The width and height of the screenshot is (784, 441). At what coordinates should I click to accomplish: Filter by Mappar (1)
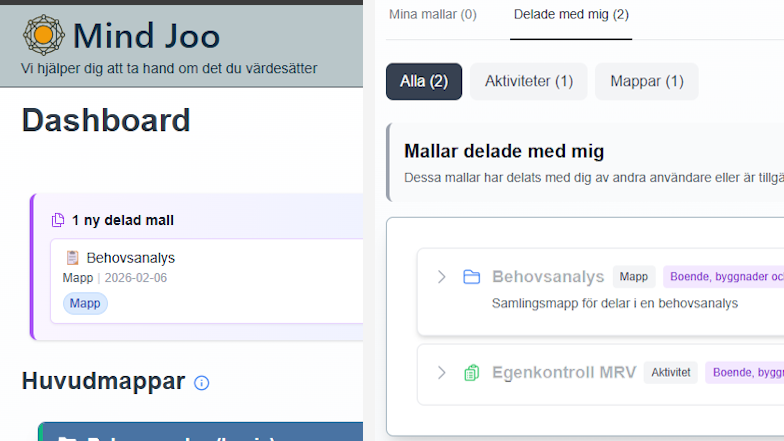point(646,82)
